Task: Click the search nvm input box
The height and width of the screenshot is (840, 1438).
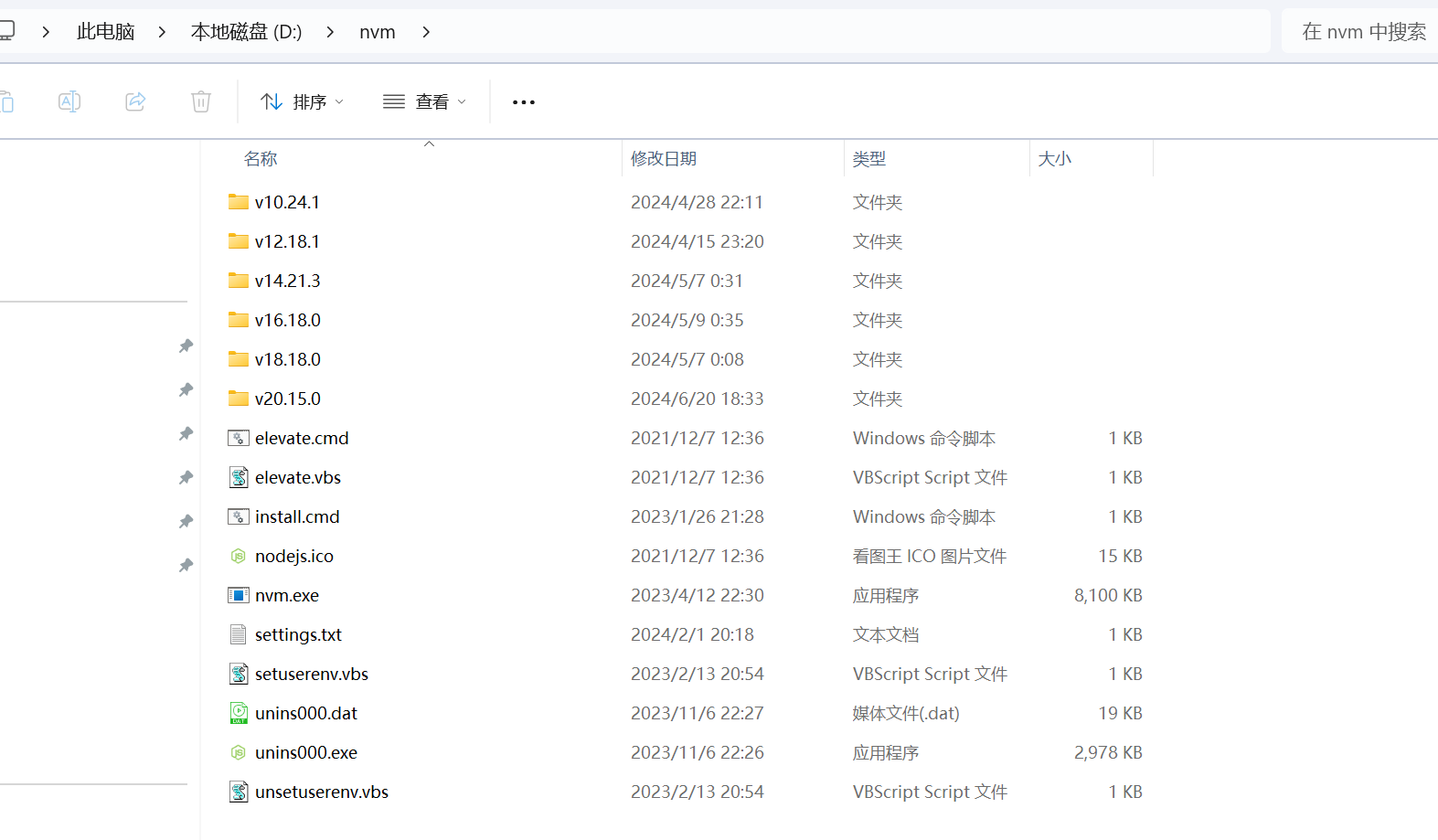Action: point(1363,32)
